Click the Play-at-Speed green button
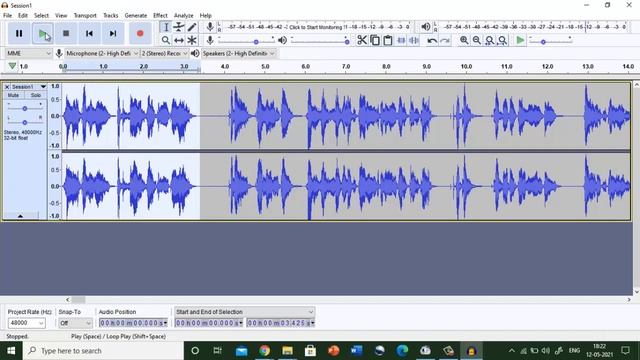The image size is (640, 360). [520, 40]
